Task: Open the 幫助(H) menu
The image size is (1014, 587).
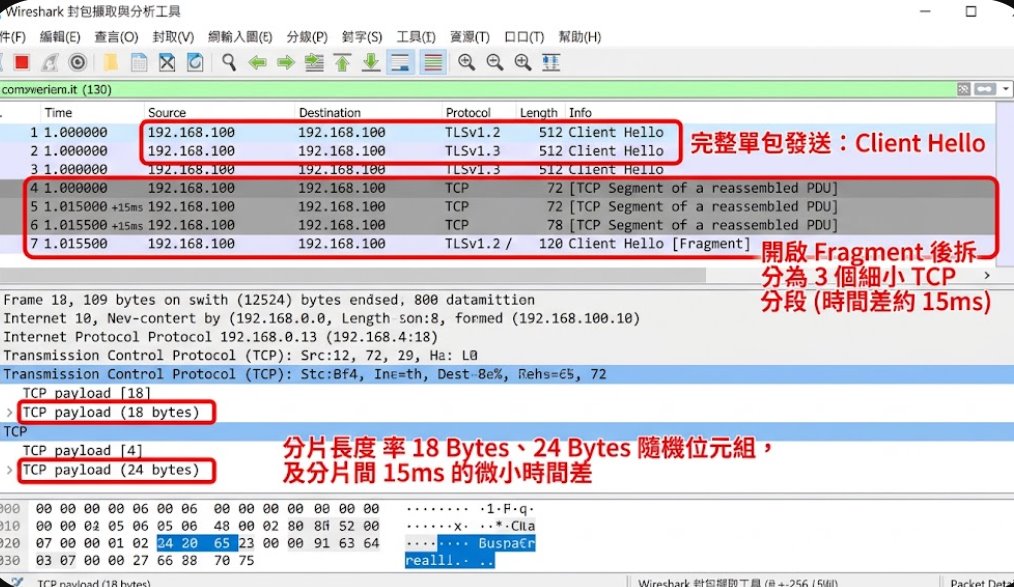Action: (579, 37)
